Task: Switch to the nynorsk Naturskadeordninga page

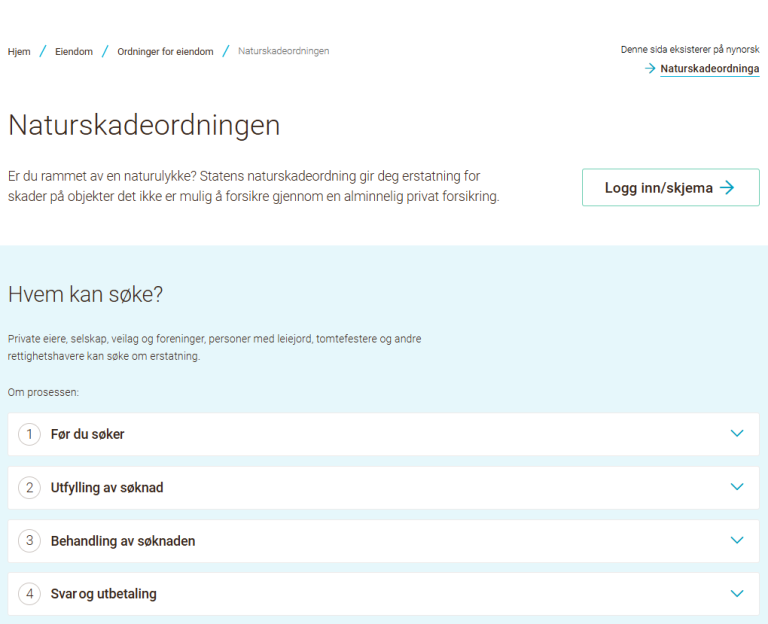Action: click(x=709, y=69)
